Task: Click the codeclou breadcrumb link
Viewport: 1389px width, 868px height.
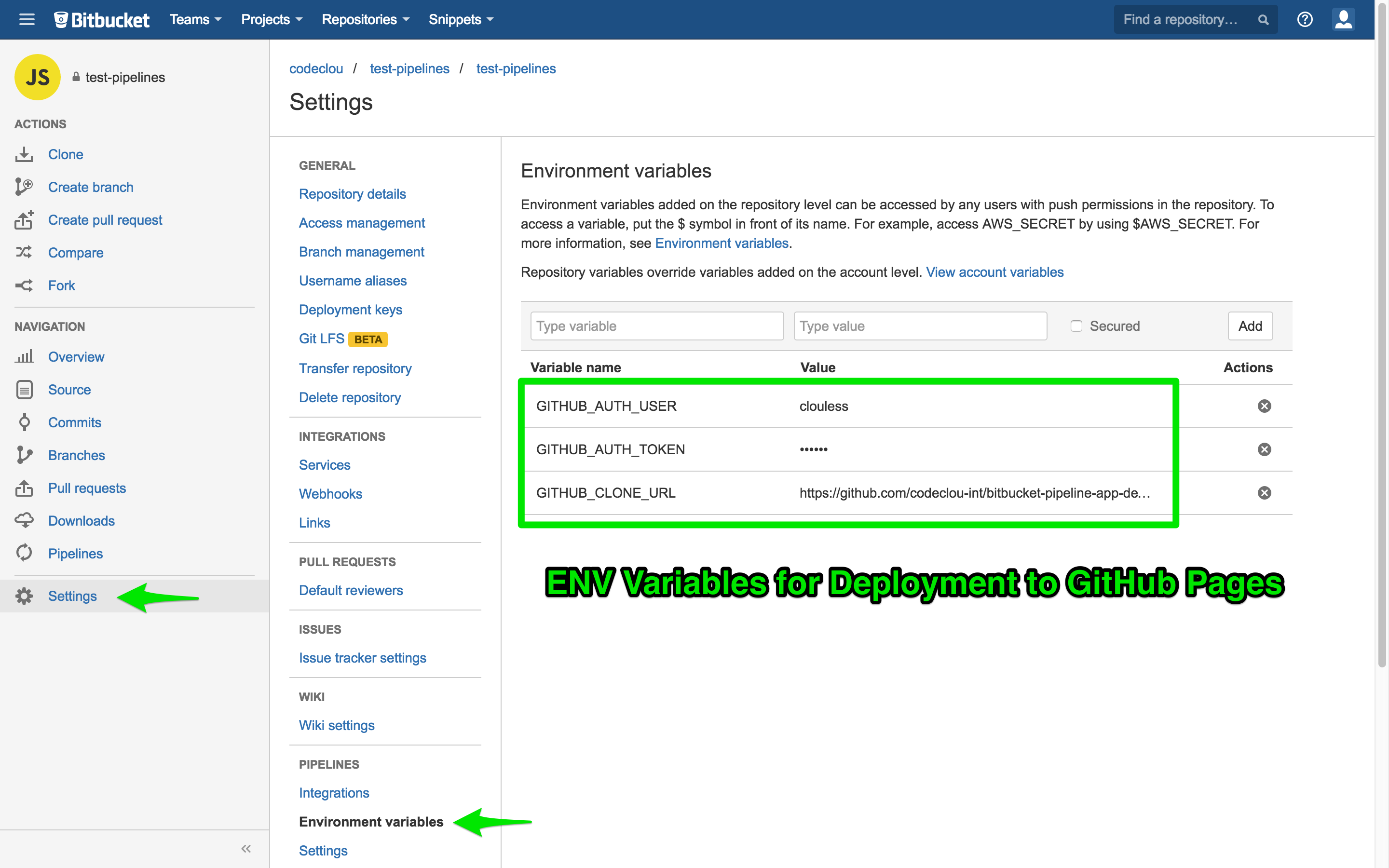Action: coord(316,69)
